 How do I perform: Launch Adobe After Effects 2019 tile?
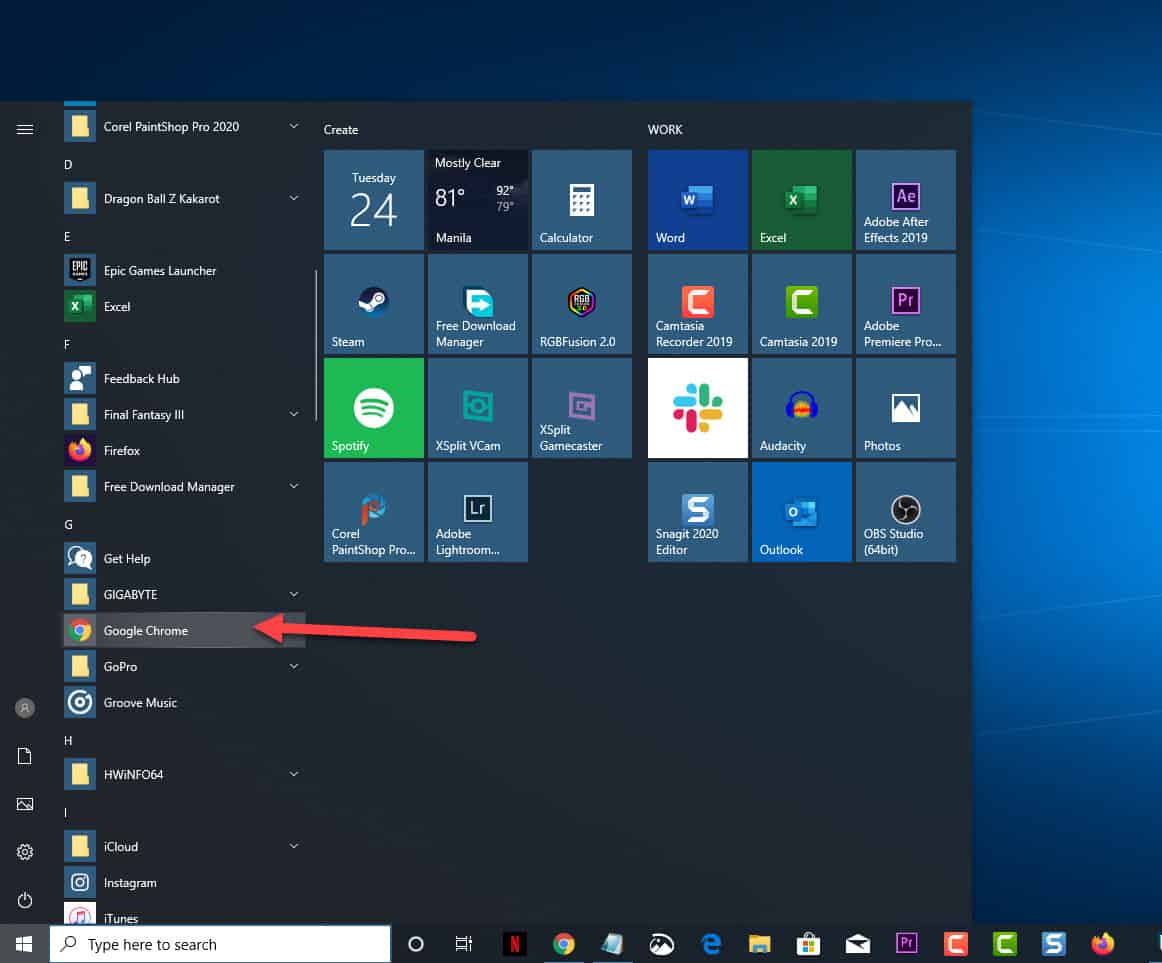(x=906, y=200)
